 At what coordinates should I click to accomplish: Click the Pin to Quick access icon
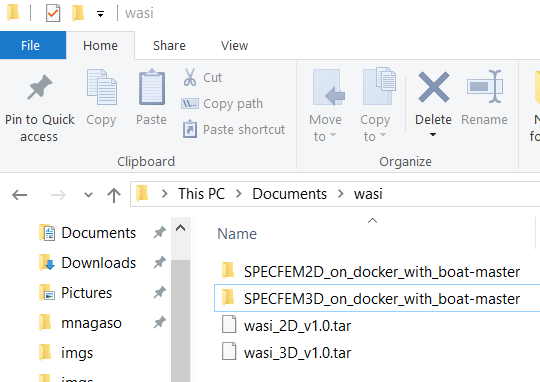(x=40, y=87)
